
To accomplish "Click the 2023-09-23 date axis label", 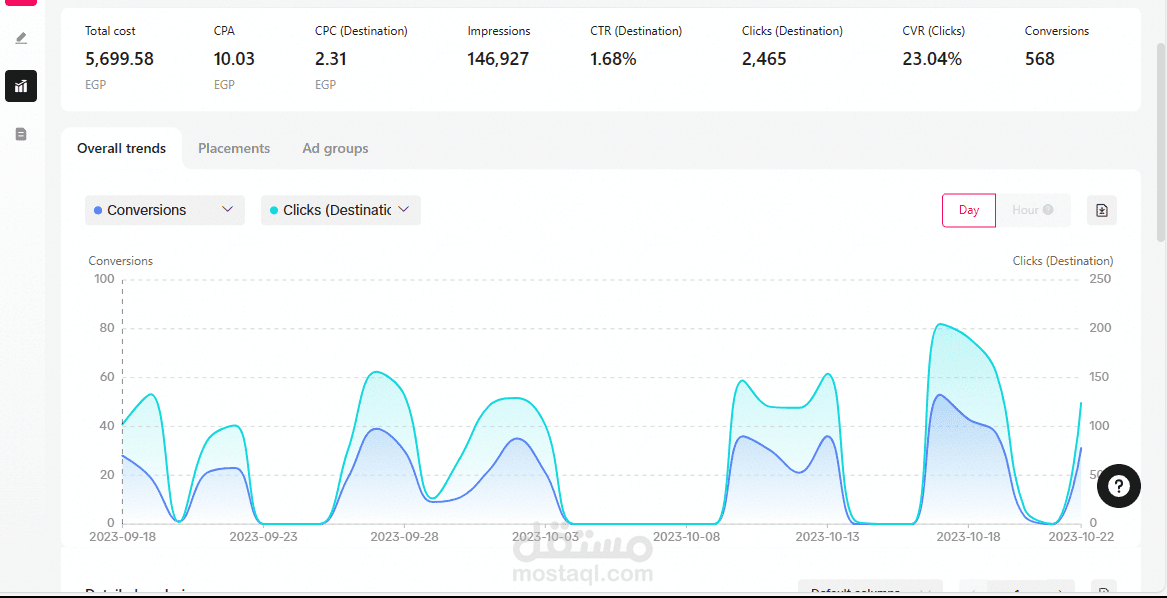I will coord(263,535).
